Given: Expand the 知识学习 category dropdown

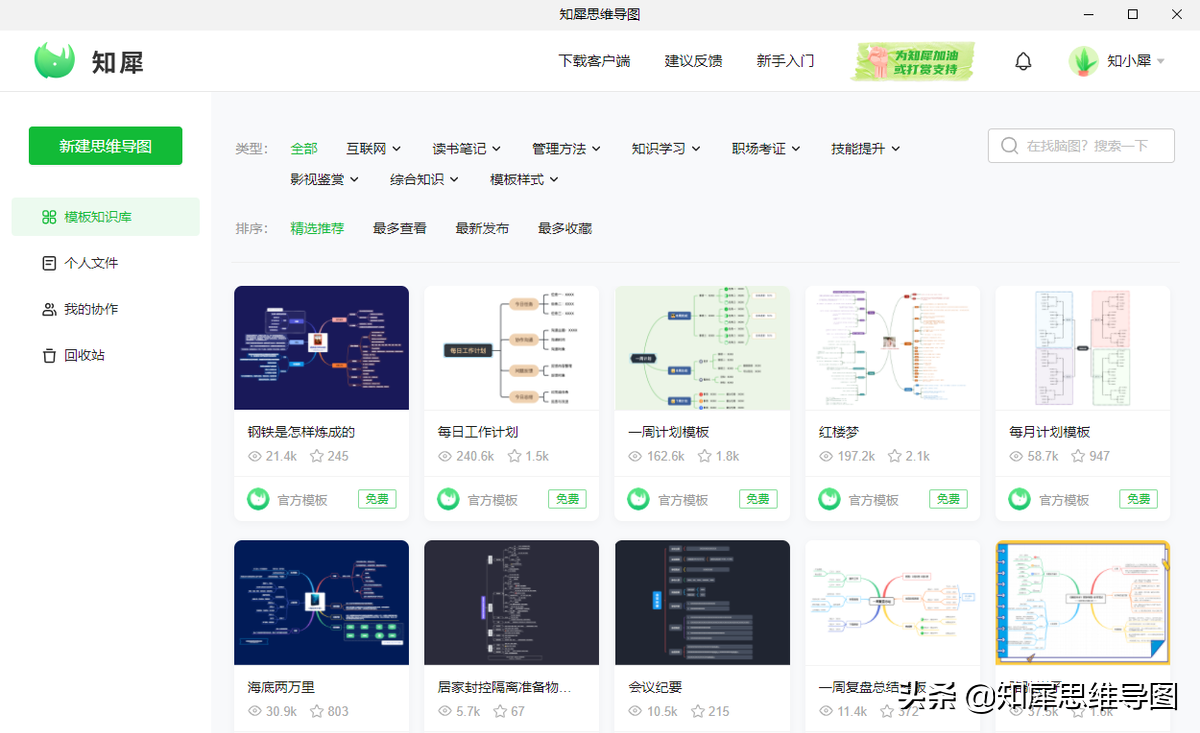Looking at the screenshot, I should 666,148.
